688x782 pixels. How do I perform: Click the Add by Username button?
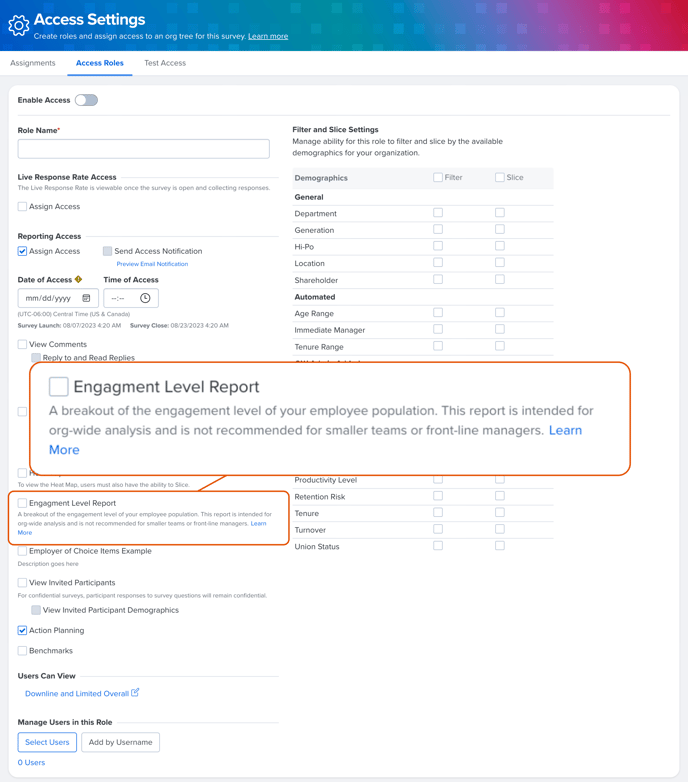pos(121,742)
